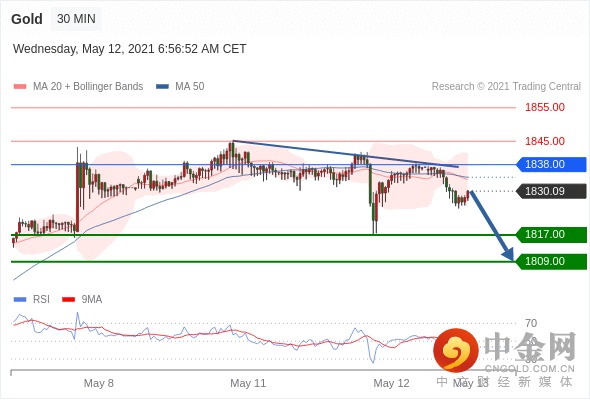
Task: Click the blue 1838.00 pivot tag
Action: 551,164
